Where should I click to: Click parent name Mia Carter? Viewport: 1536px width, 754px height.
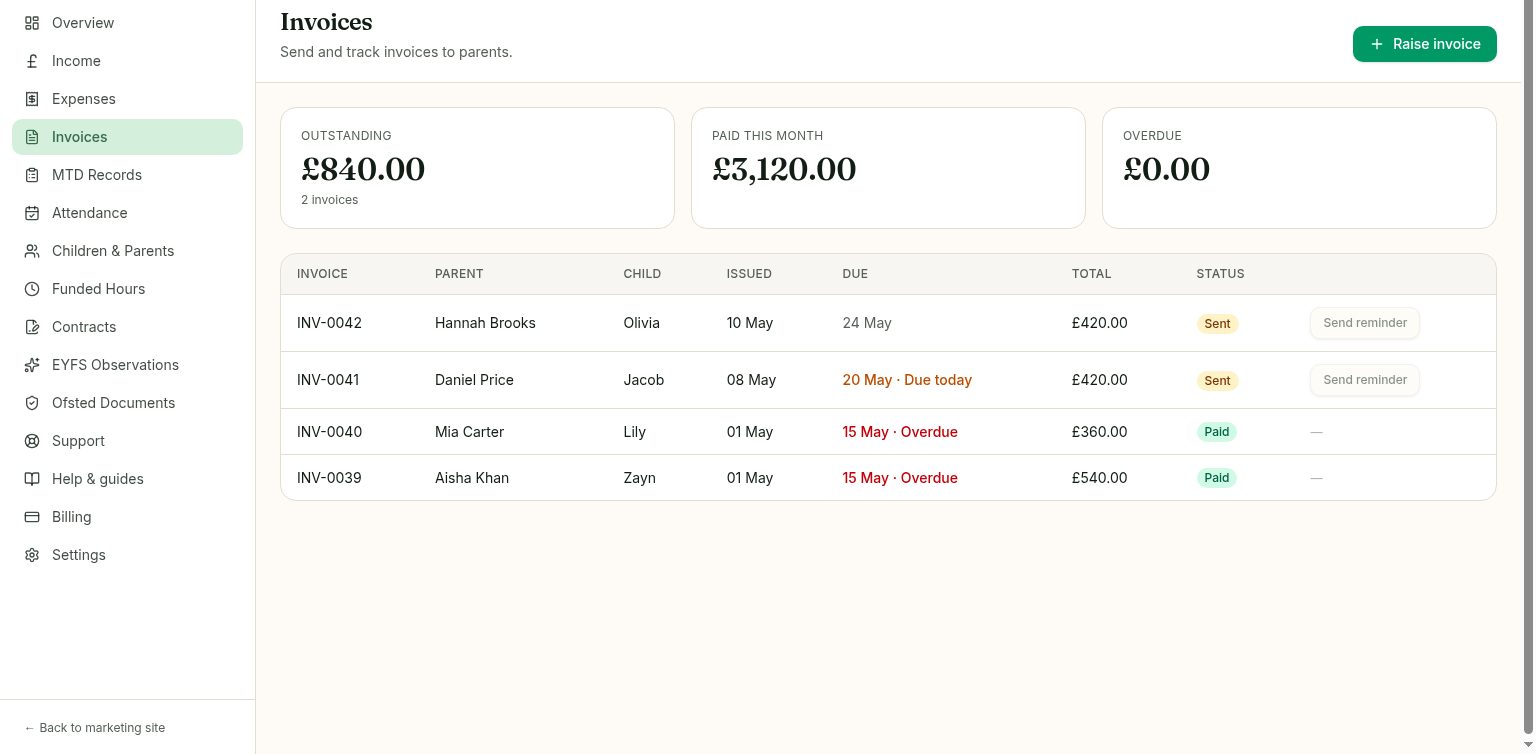469,432
